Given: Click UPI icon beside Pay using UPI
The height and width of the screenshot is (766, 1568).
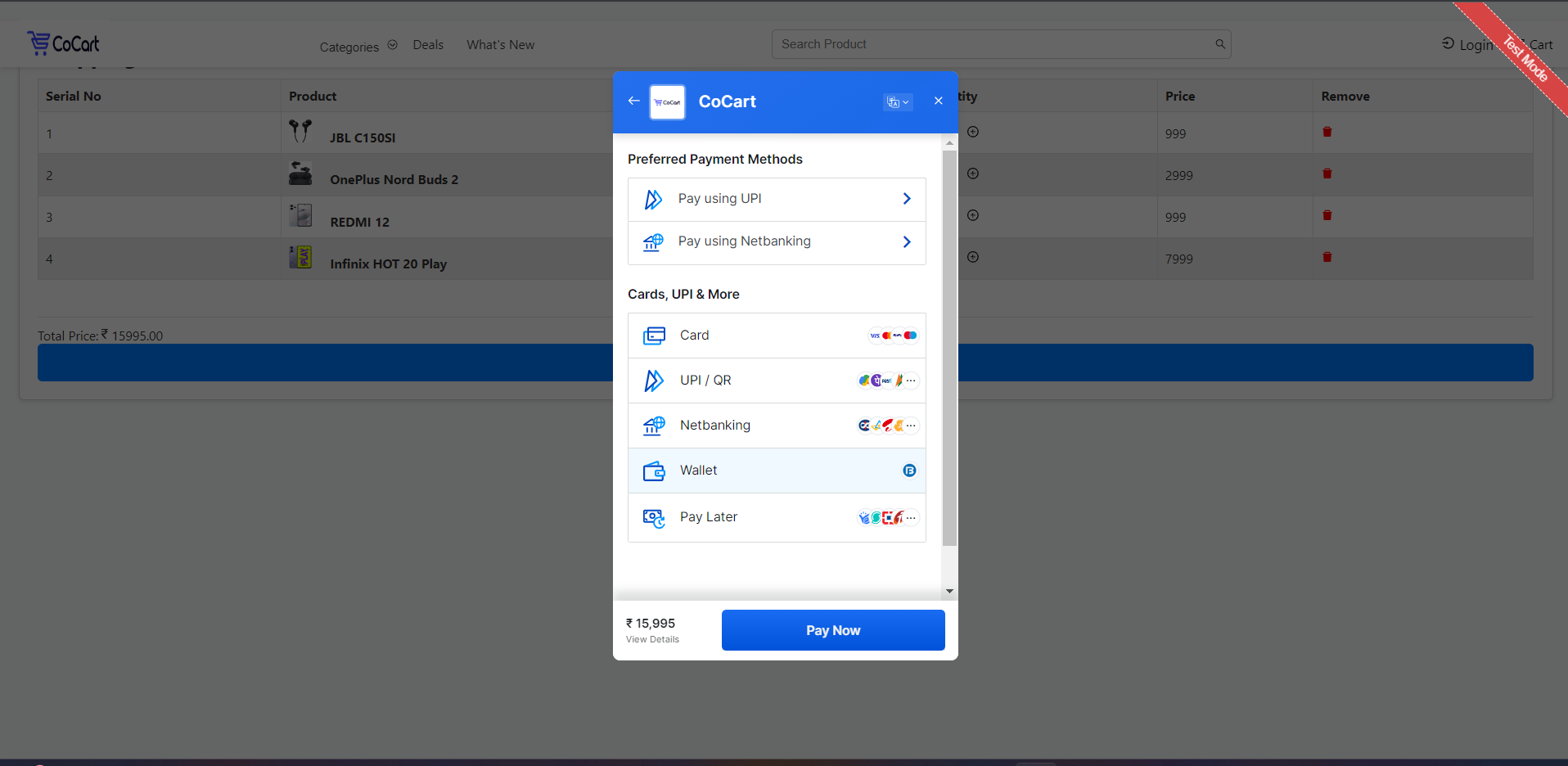Looking at the screenshot, I should click(653, 200).
